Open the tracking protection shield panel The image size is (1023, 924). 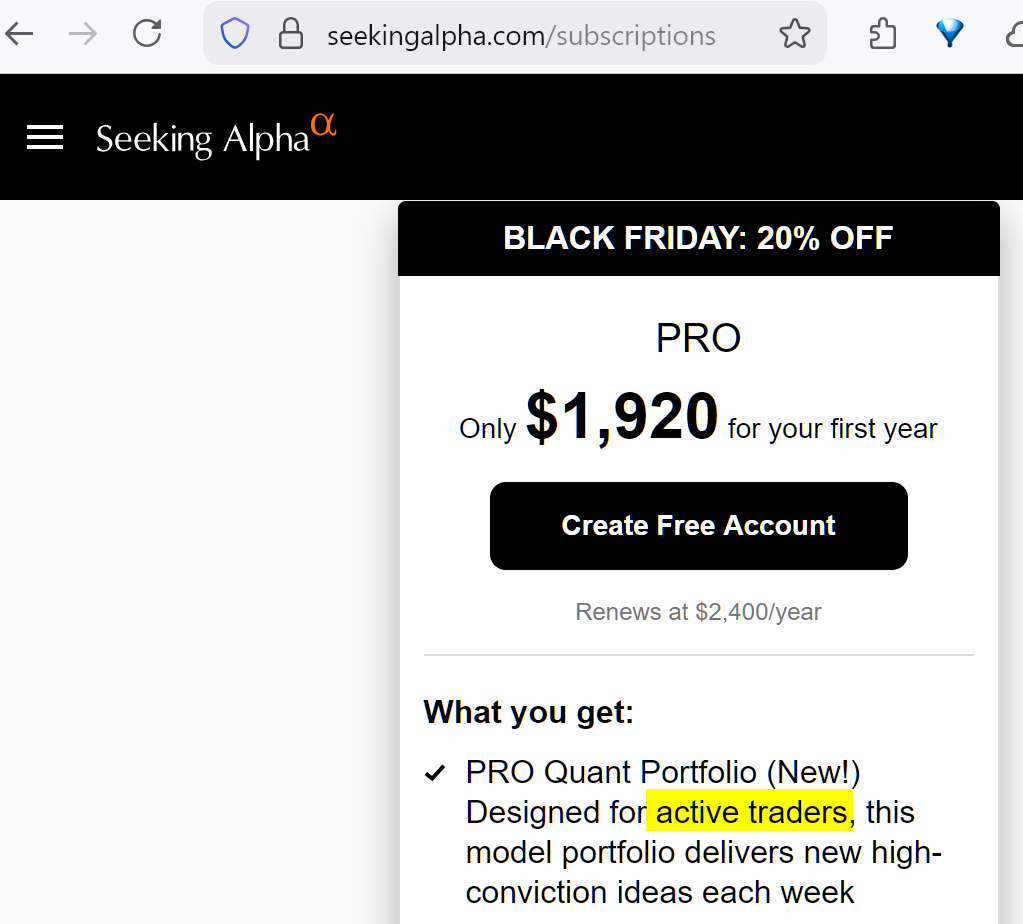click(235, 33)
